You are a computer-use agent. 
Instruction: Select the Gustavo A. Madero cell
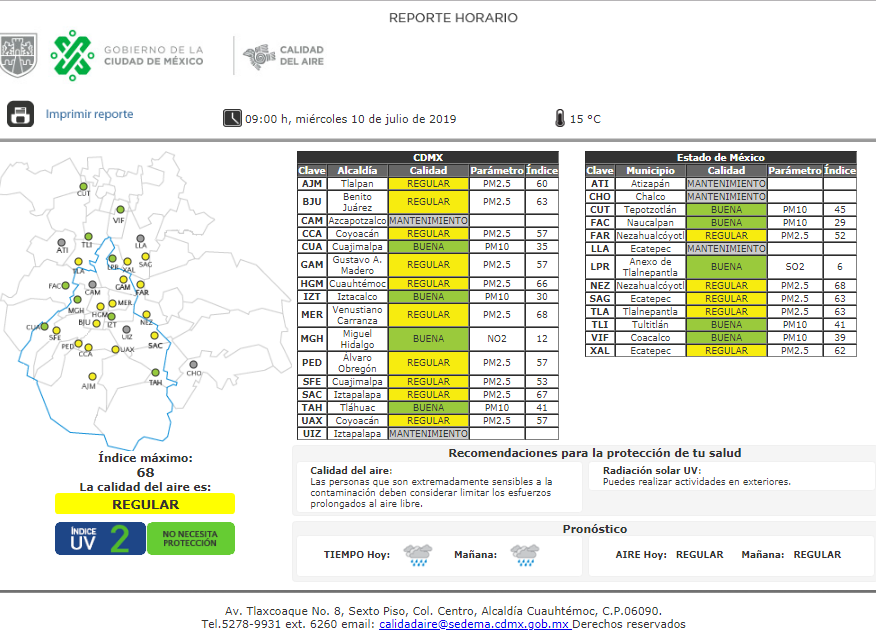(358, 265)
